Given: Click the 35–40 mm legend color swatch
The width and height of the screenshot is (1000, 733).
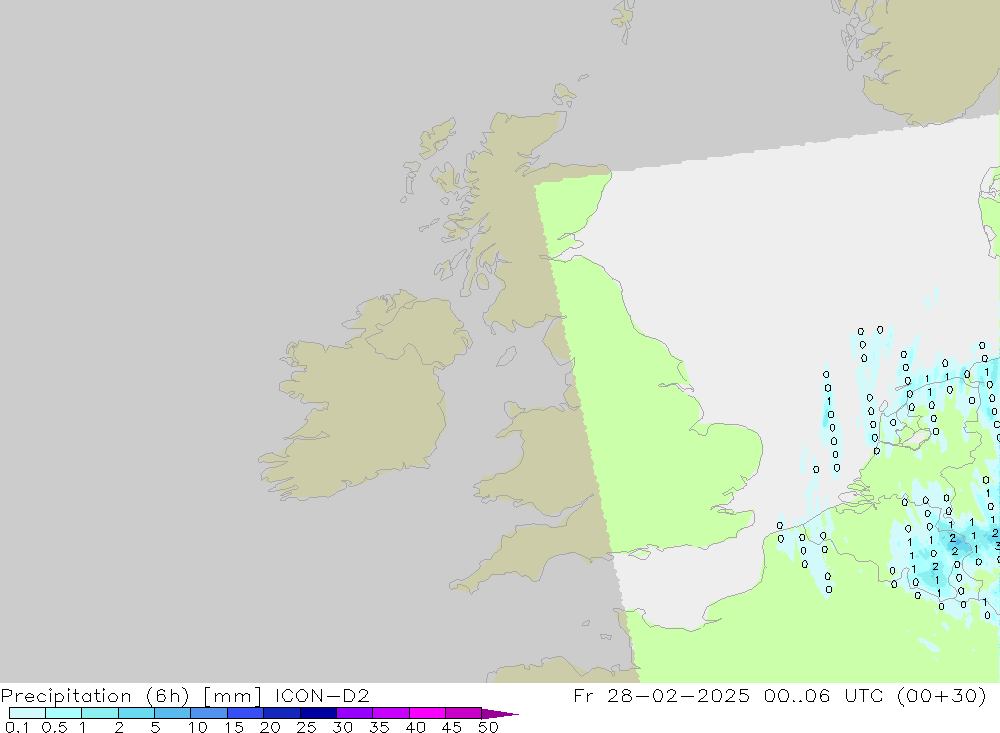Looking at the screenshot, I should click(391, 713).
